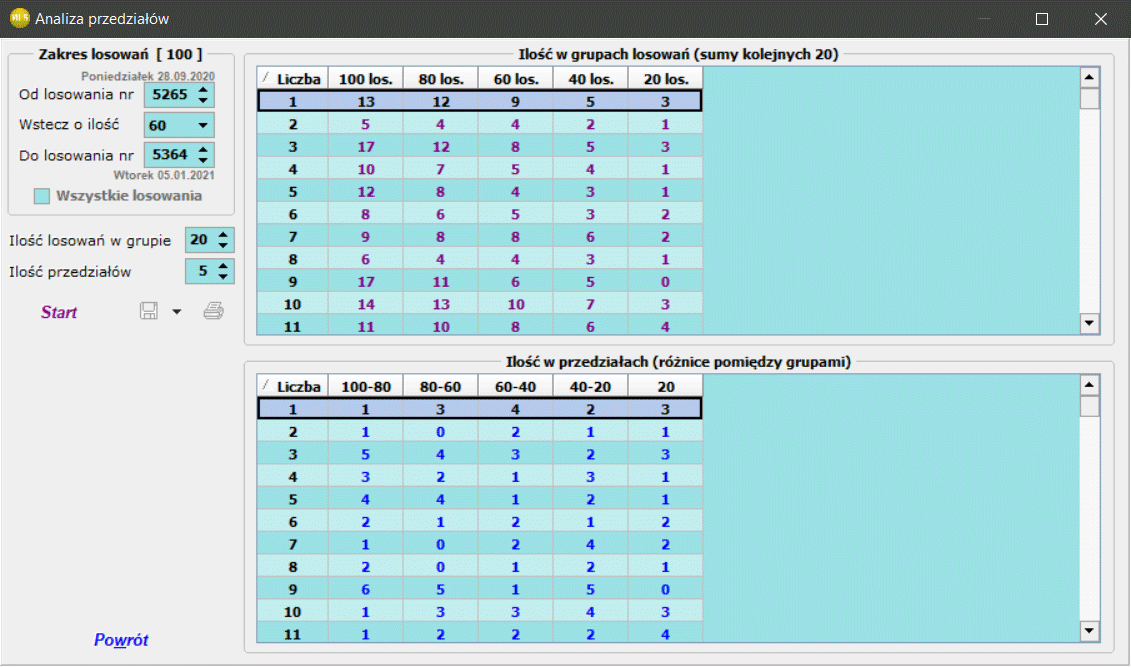Click the 60 los. column header
The height and width of the screenshot is (667, 1131).
point(516,79)
